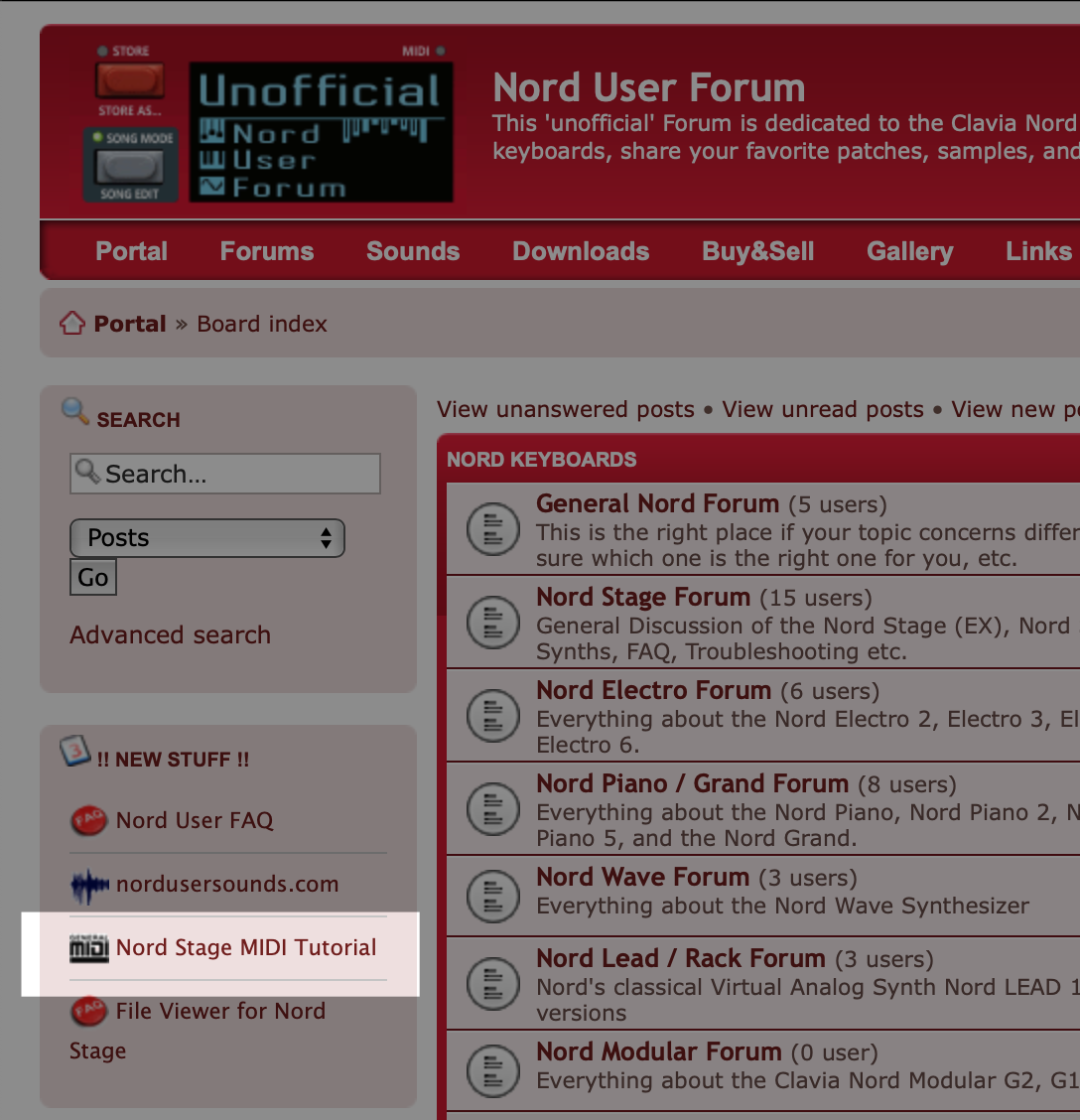Screen dimensions: 1080x1120
Task: Open the Nord Lead / Rack Forum link
Action: coord(681,958)
